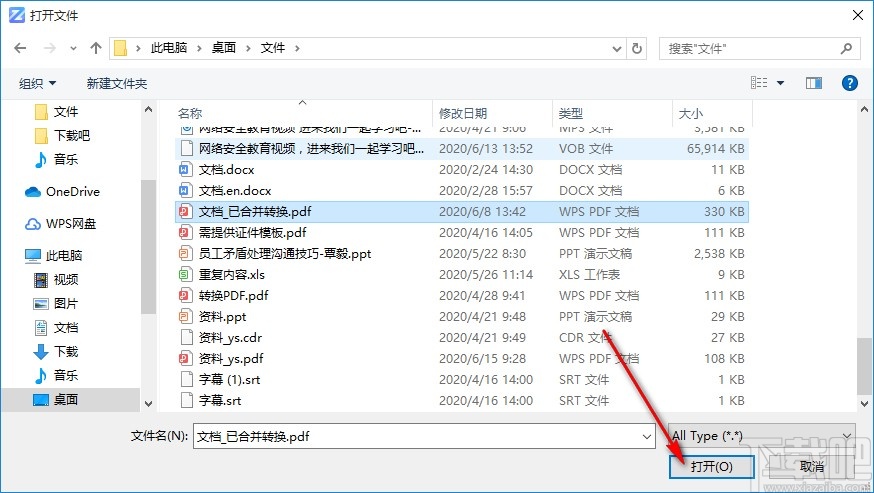874x493 pixels.
Task: Open the All Type (*.*) filter dropdown
Action: (761, 436)
